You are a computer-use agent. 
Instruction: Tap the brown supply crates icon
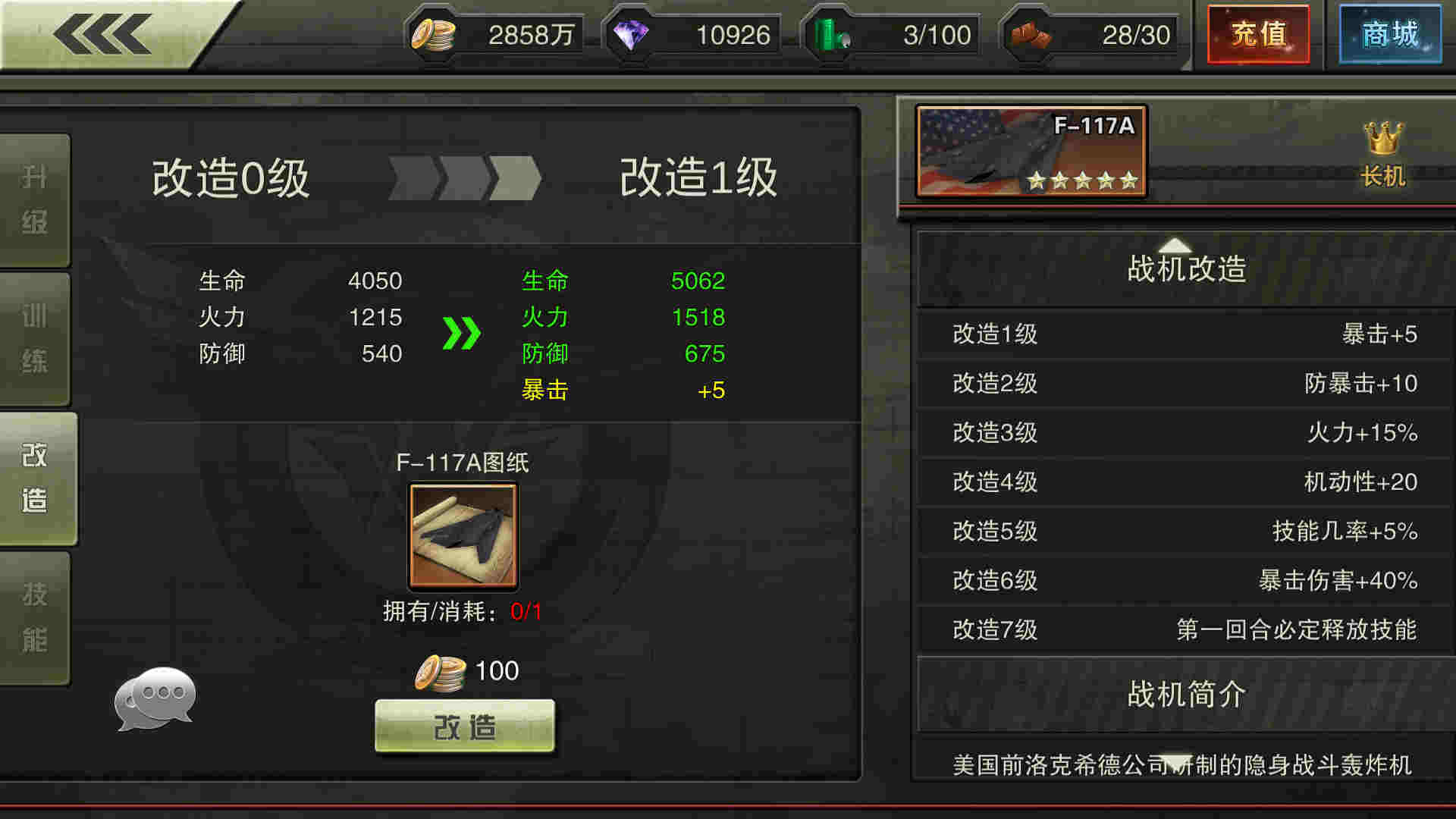click(1031, 35)
